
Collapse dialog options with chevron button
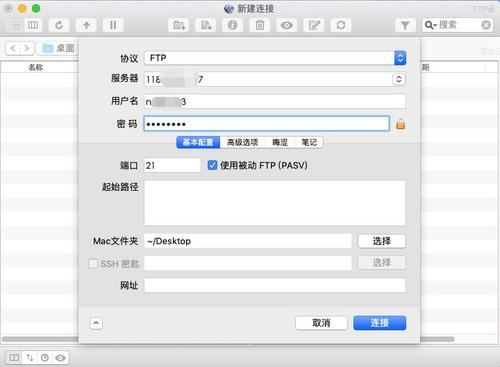(96, 323)
